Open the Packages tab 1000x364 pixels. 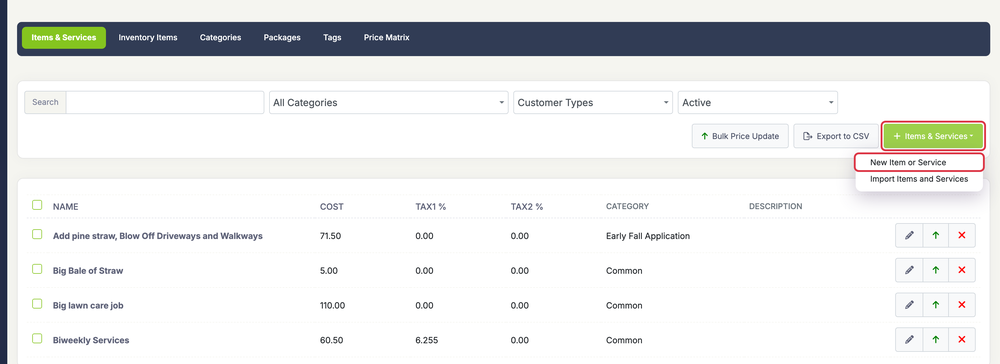click(x=282, y=38)
